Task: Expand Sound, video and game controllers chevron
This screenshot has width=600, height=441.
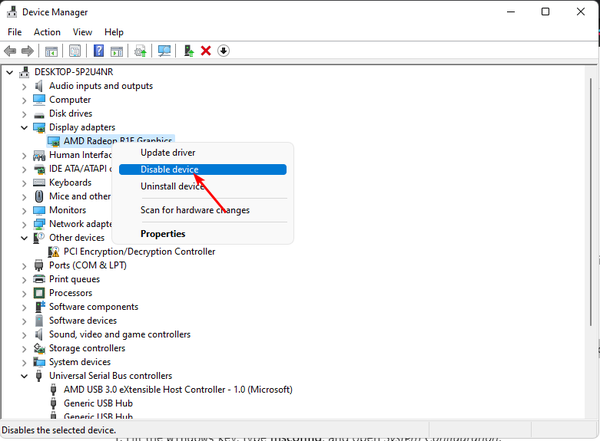Action: coord(24,335)
